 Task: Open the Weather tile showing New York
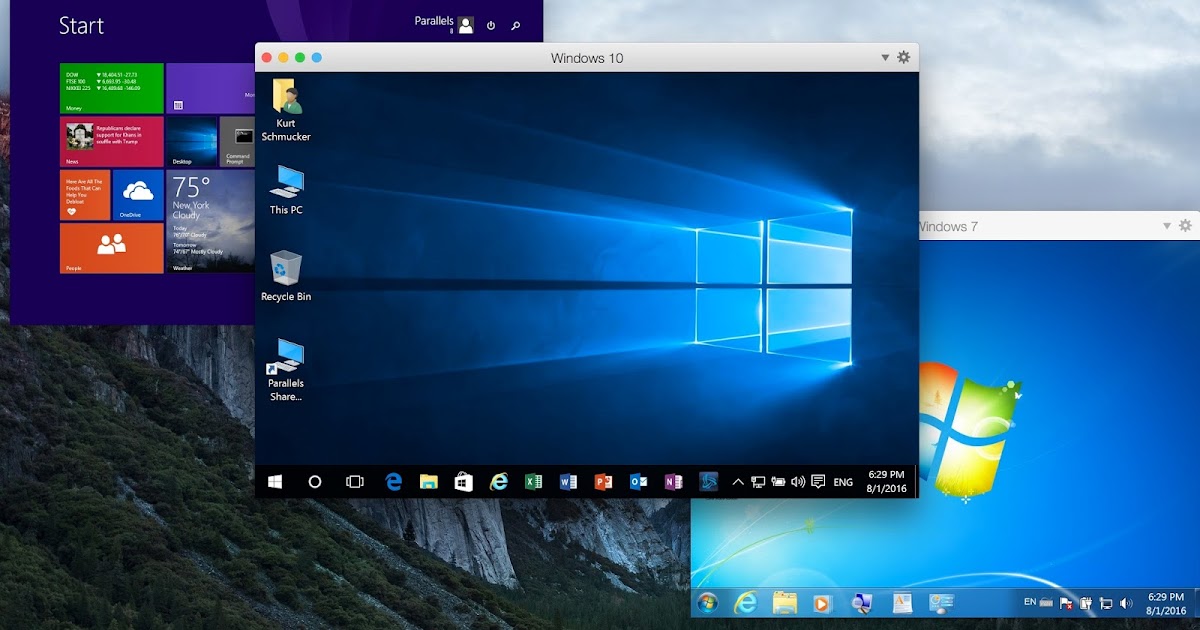[211, 221]
